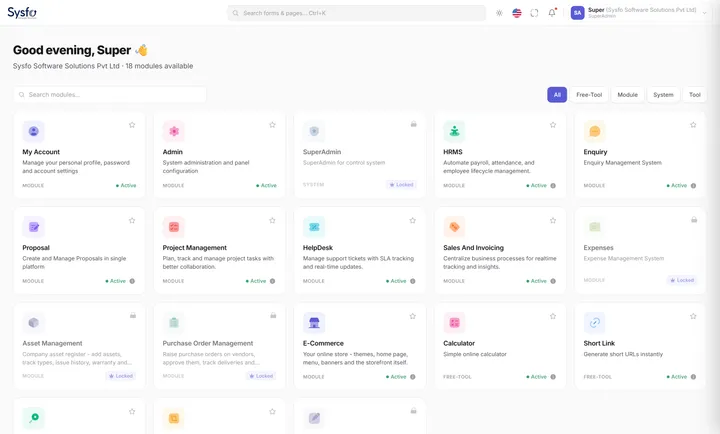Click the Locked badge on Asset Management card
The width and height of the screenshot is (720, 434).
click(121, 376)
